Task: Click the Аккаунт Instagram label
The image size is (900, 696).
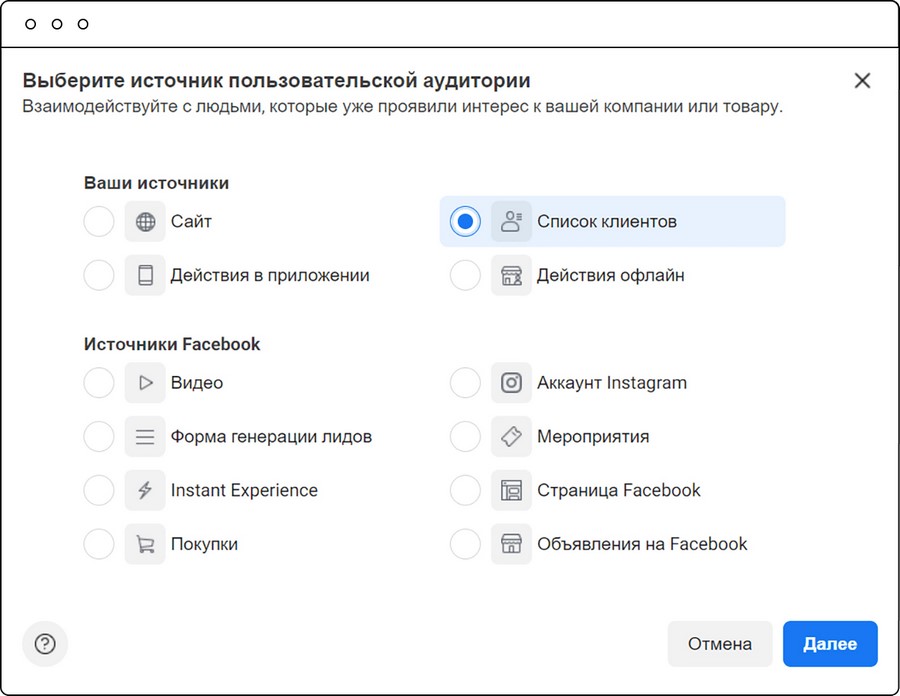Action: (612, 383)
